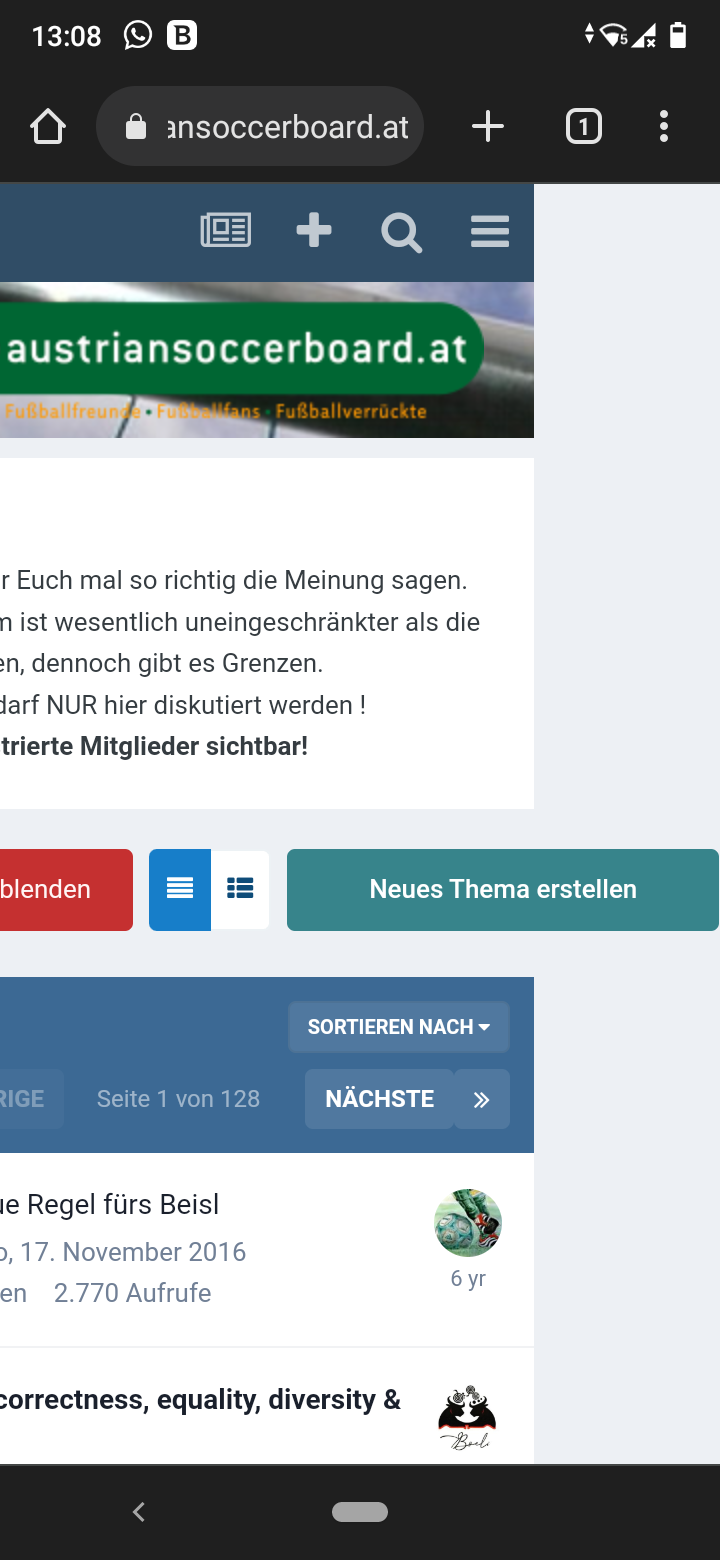Jump to last page with double chevron

(482, 1099)
